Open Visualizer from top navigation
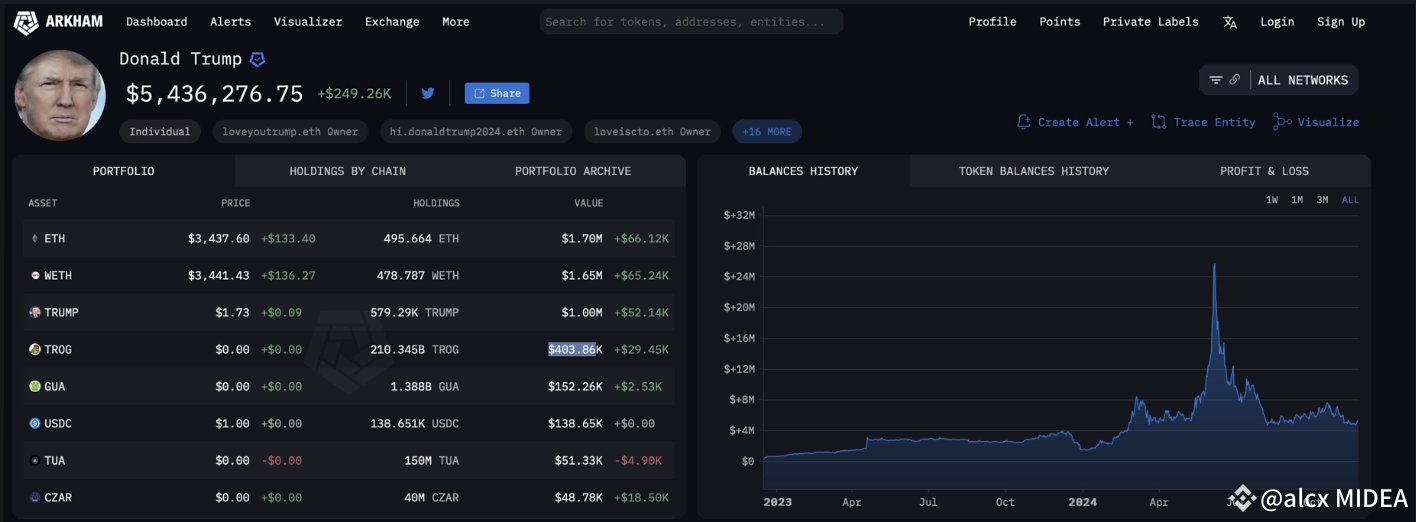This screenshot has width=1416, height=522. point(308,21)
